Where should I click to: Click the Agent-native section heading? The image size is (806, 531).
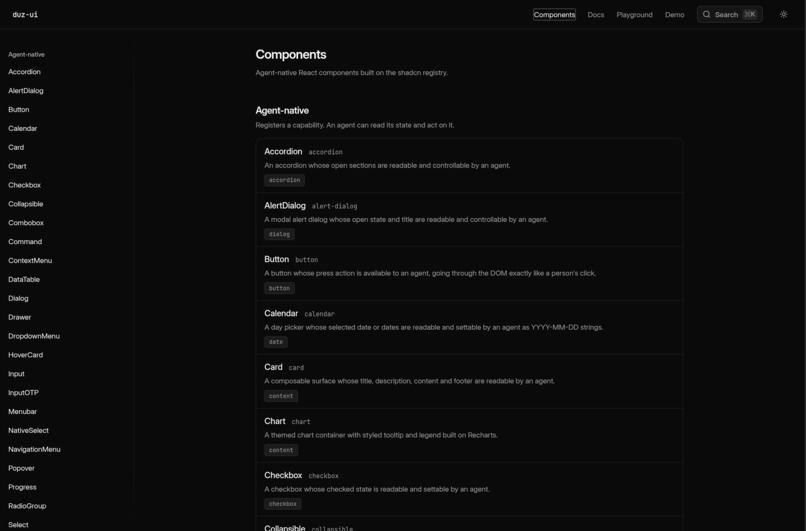pos(282,111)
